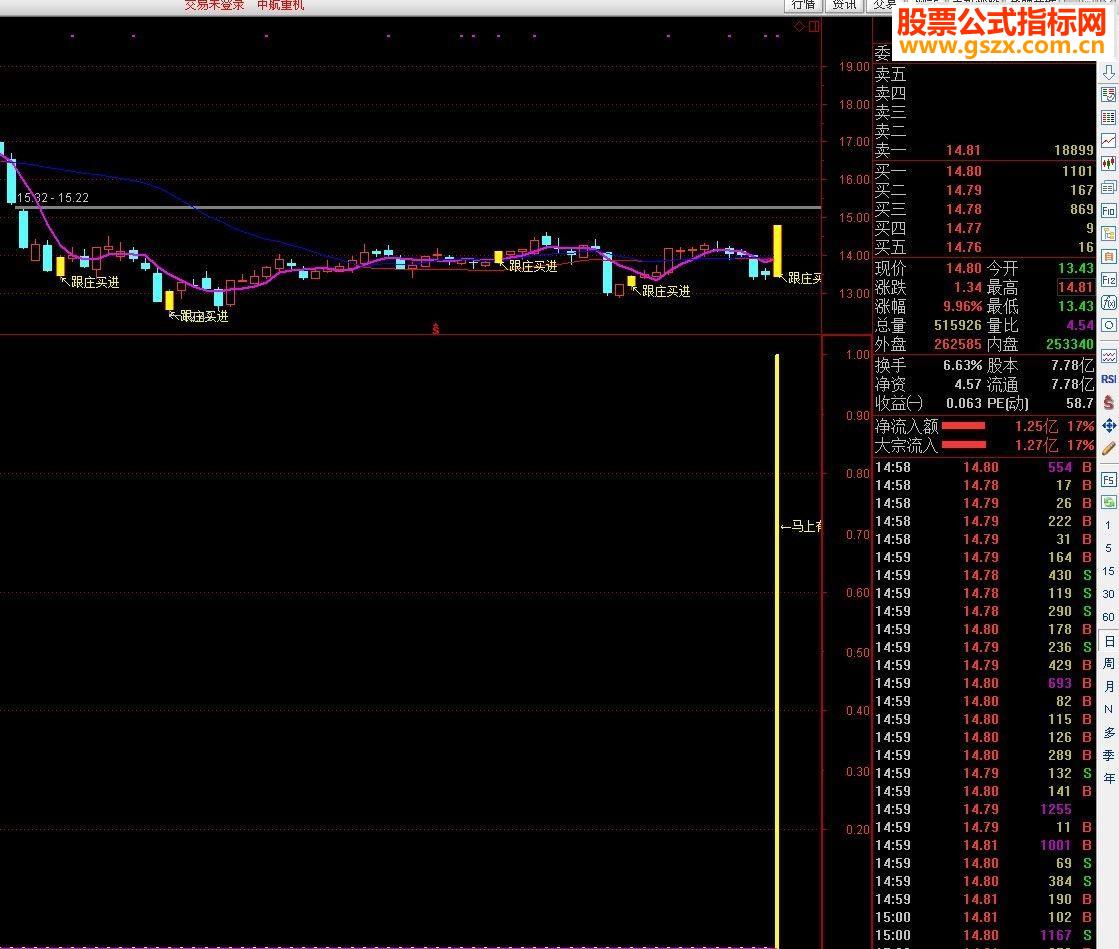The height and width of the screenshot is (949, 1119).
Task: Click the yellow limit-up candle at the chart's right
Action: point(777,250)
